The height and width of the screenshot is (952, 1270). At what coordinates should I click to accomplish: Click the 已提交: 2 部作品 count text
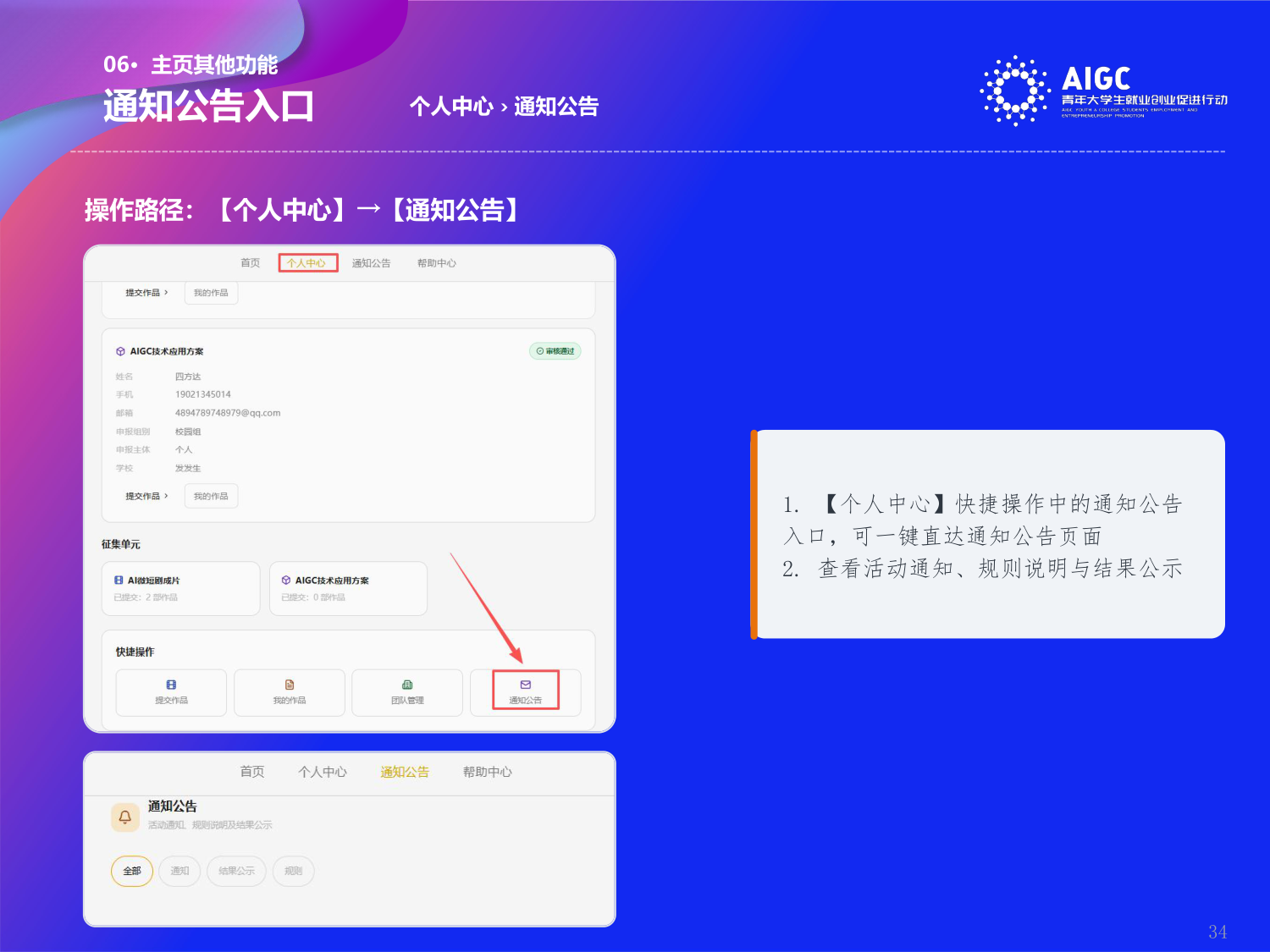146,597
